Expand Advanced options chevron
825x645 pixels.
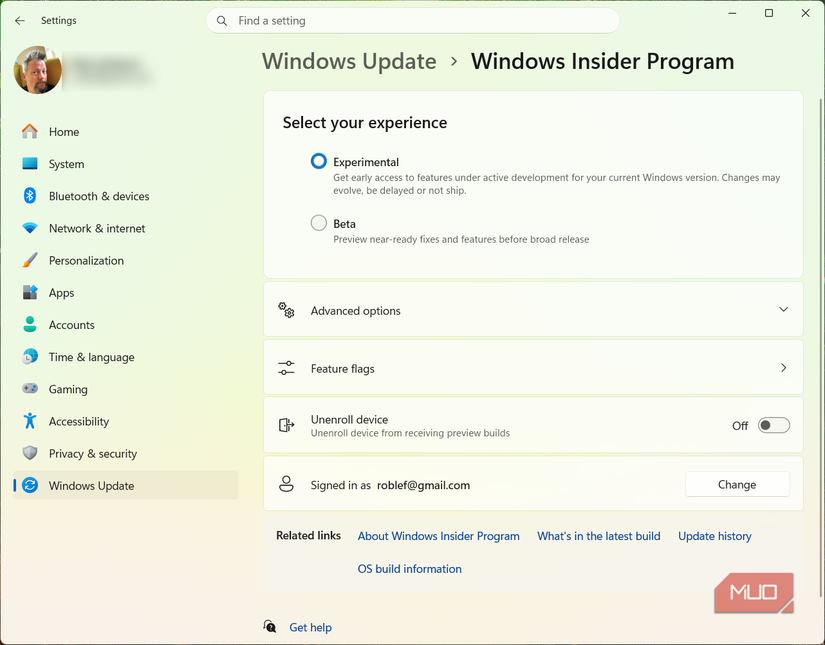[783, 309]
